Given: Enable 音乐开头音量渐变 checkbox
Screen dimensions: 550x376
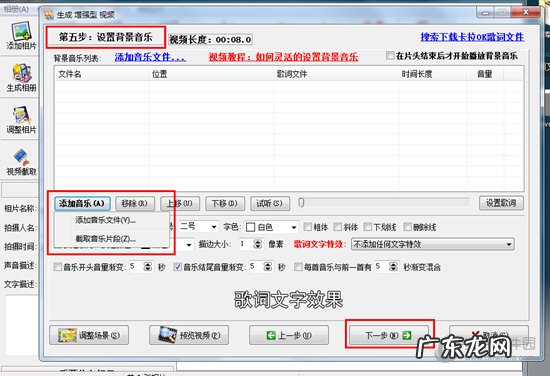Looking at the screenshot, I should tap(58, 267).
